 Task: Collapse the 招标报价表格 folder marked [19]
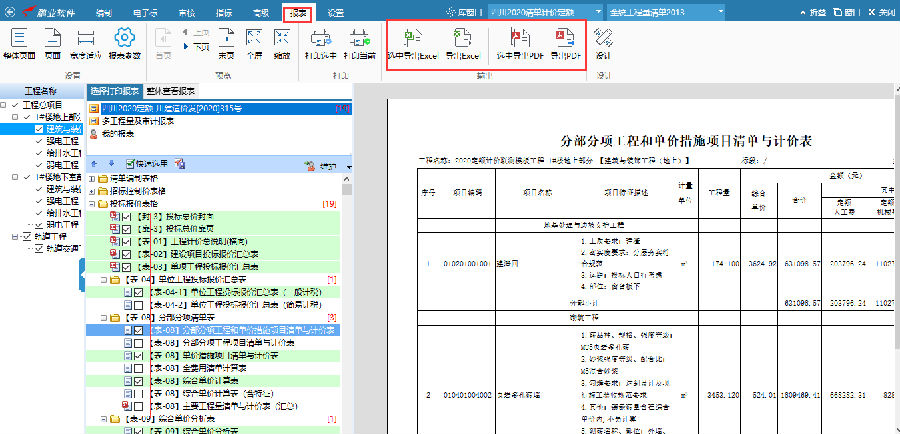(91, 203)
